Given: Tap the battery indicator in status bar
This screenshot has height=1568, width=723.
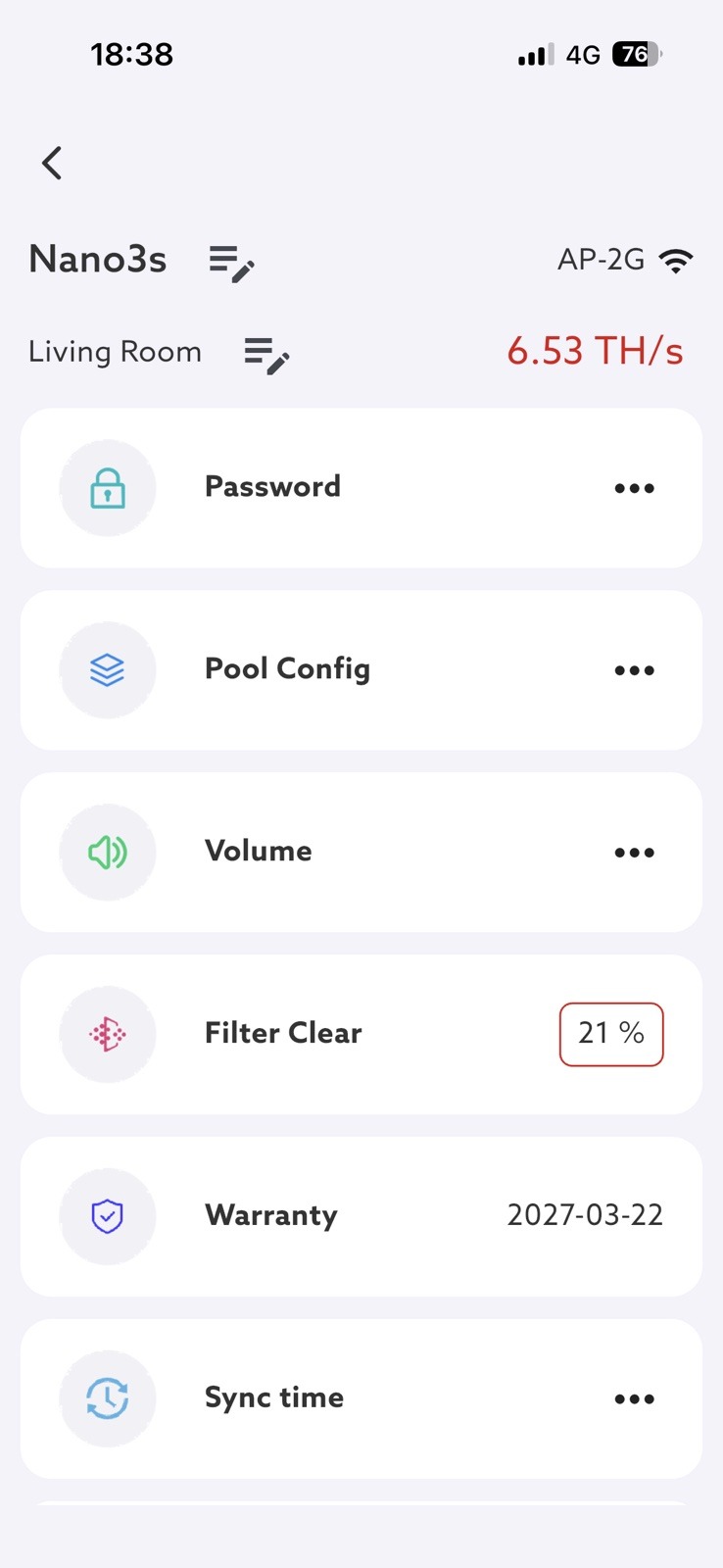Looking at the screenshot, I should (636, 54).
